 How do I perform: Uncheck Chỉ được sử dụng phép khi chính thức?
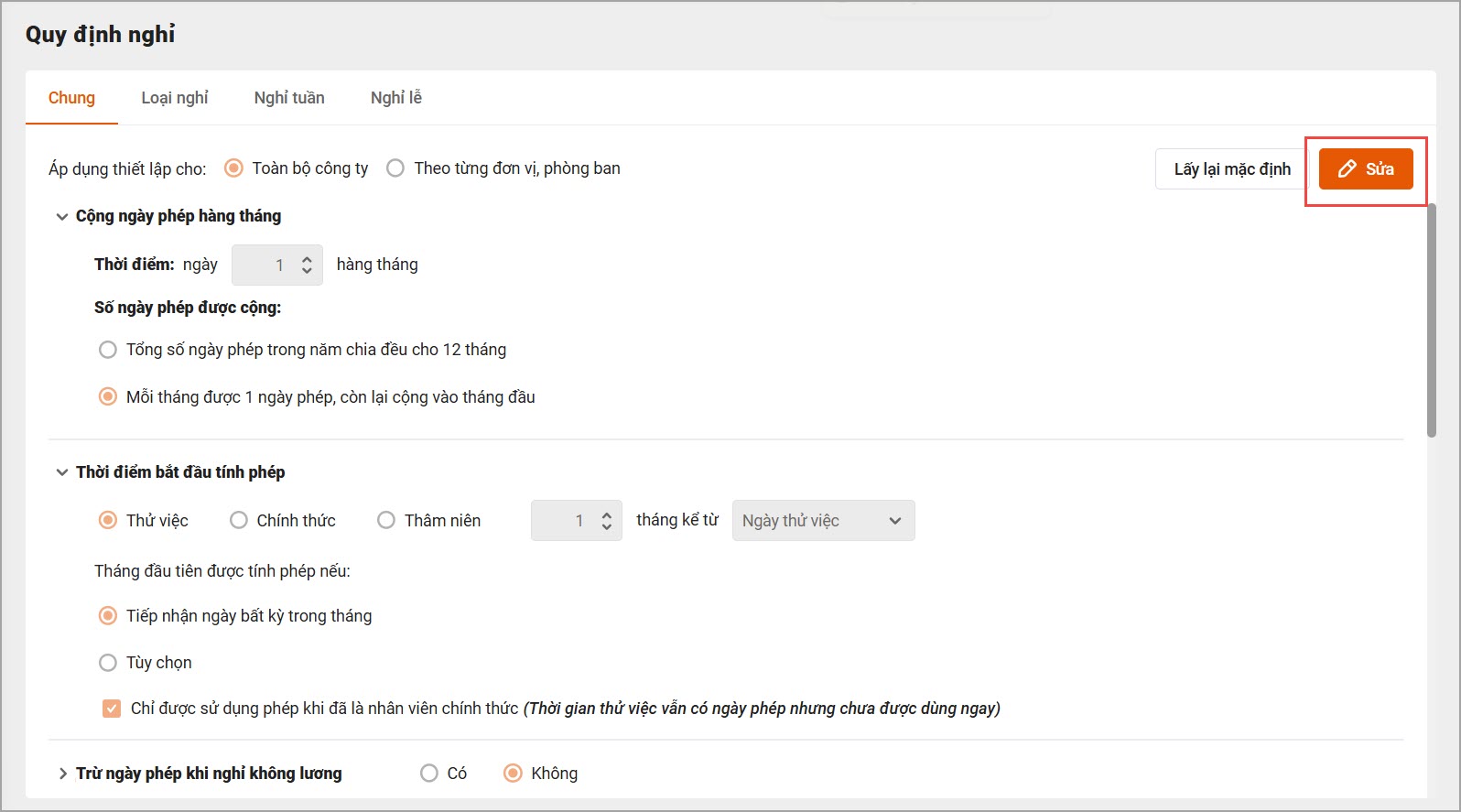click(x=112, y=709)
